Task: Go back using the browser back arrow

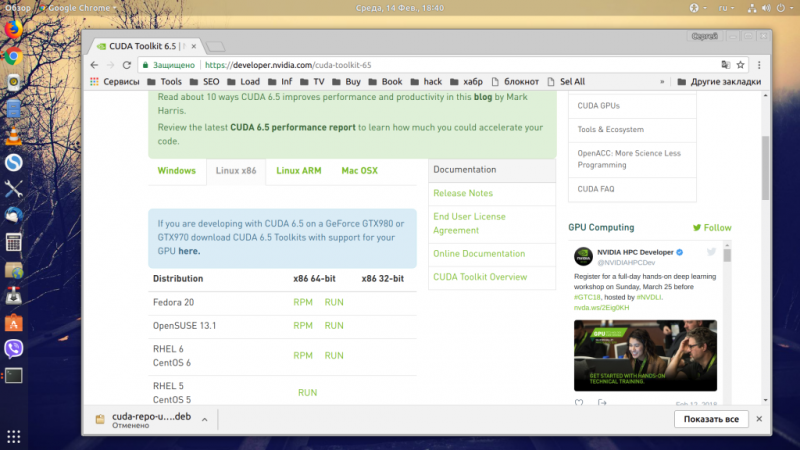Action: [x=94, y=65]
